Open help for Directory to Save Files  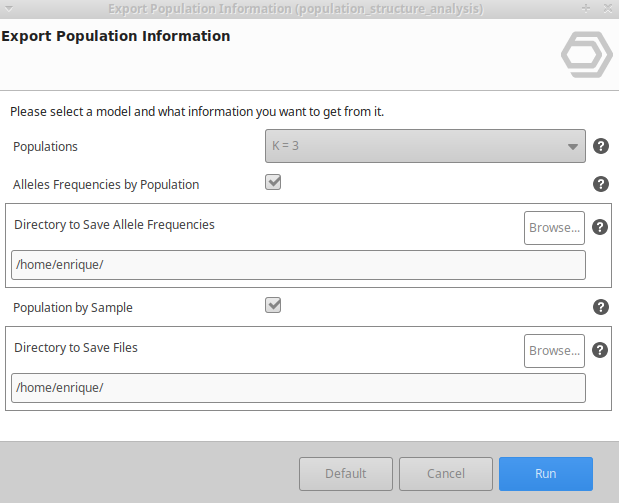pos(600,350)
